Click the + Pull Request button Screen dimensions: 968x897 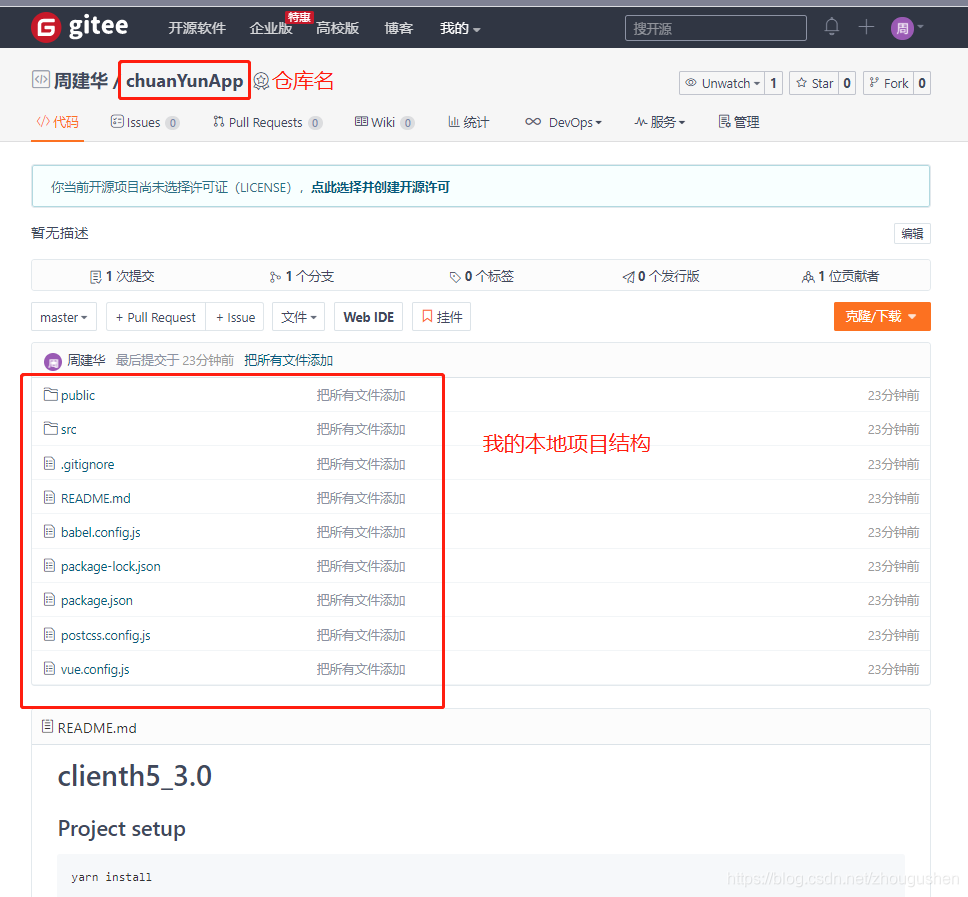point(156,317)
